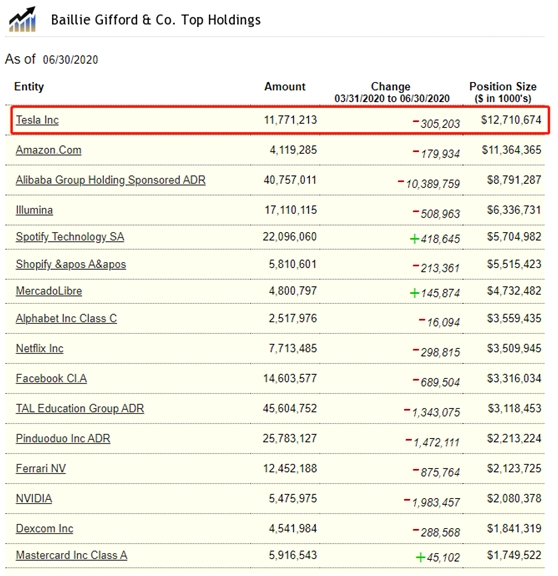The height and width of the screenshot is (576, 558).
Task: Open the Amazon.Com holding link
Action: 48,150
